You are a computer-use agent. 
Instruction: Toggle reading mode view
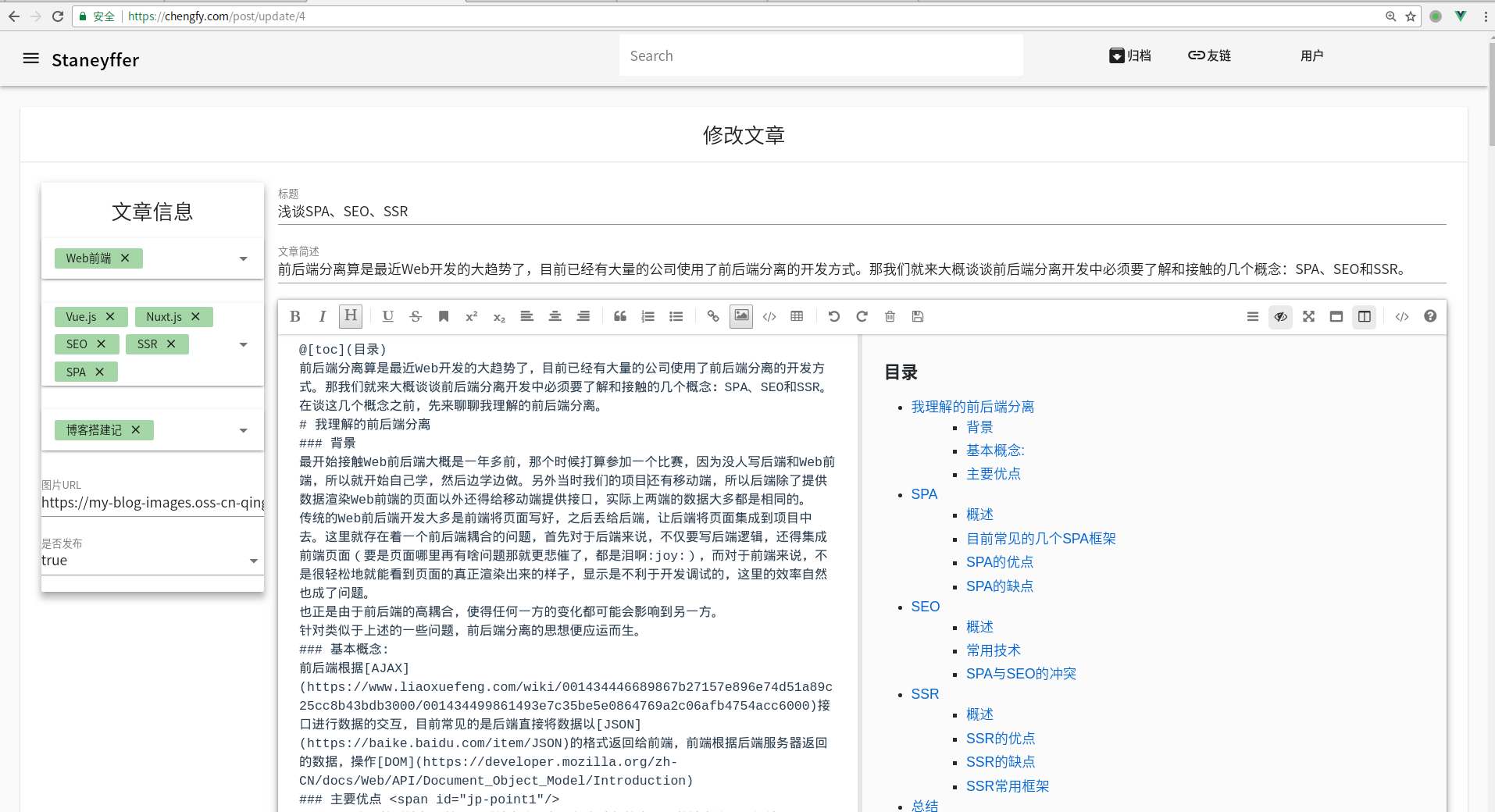1336,316
